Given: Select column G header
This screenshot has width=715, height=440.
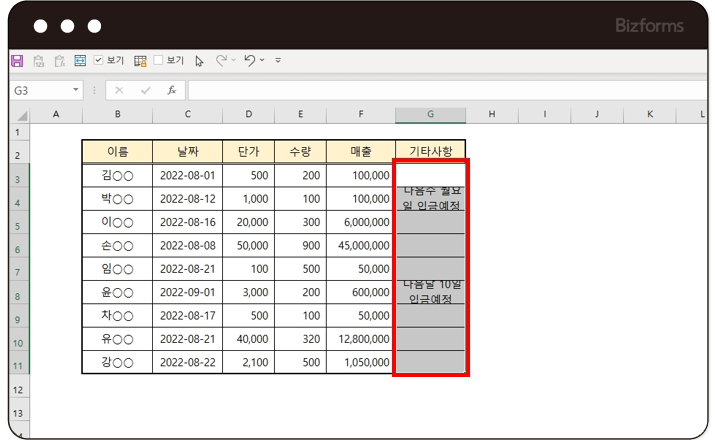Looking at the screenshot, I should tap(430, 115).
